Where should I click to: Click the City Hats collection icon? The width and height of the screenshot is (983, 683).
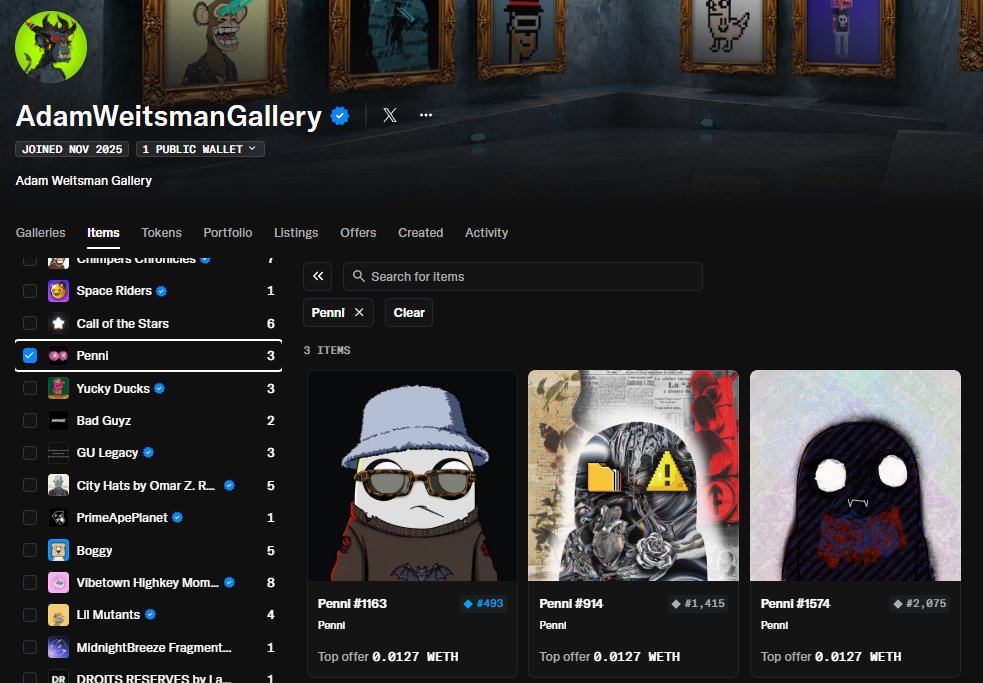click(x=58, y=485)
